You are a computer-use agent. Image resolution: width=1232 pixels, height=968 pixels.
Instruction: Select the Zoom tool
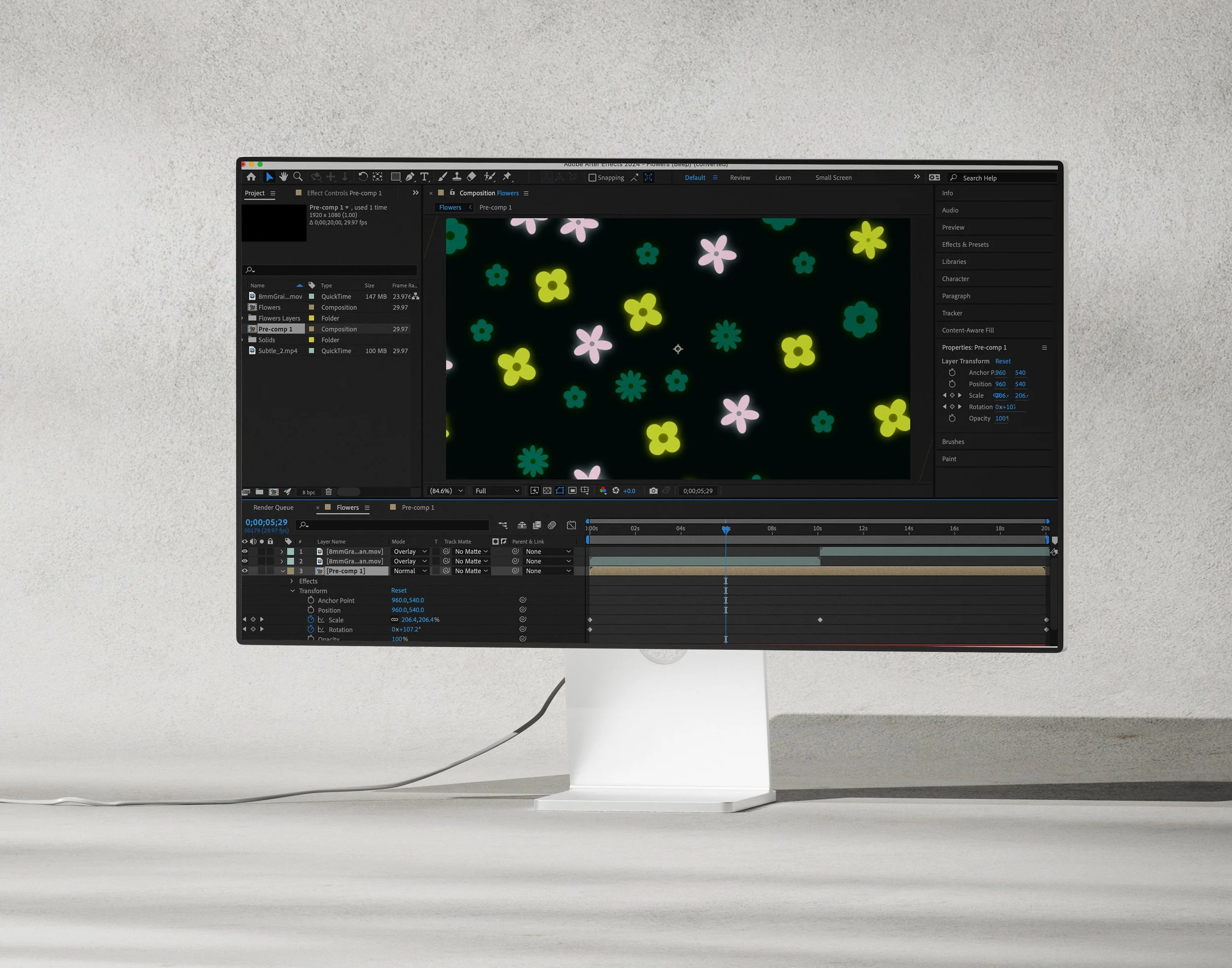[x=298, y=177]
